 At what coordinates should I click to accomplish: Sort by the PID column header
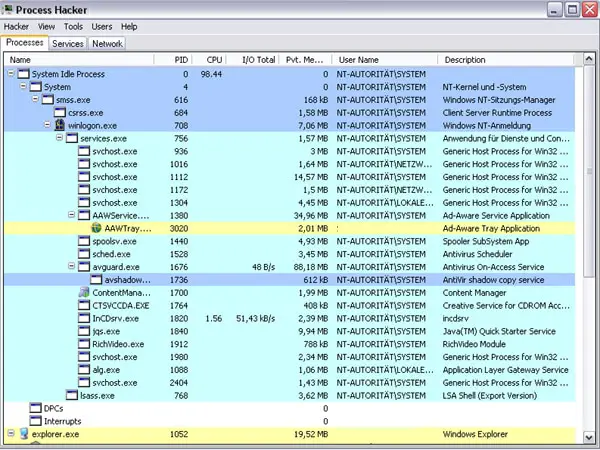point(173,60)
